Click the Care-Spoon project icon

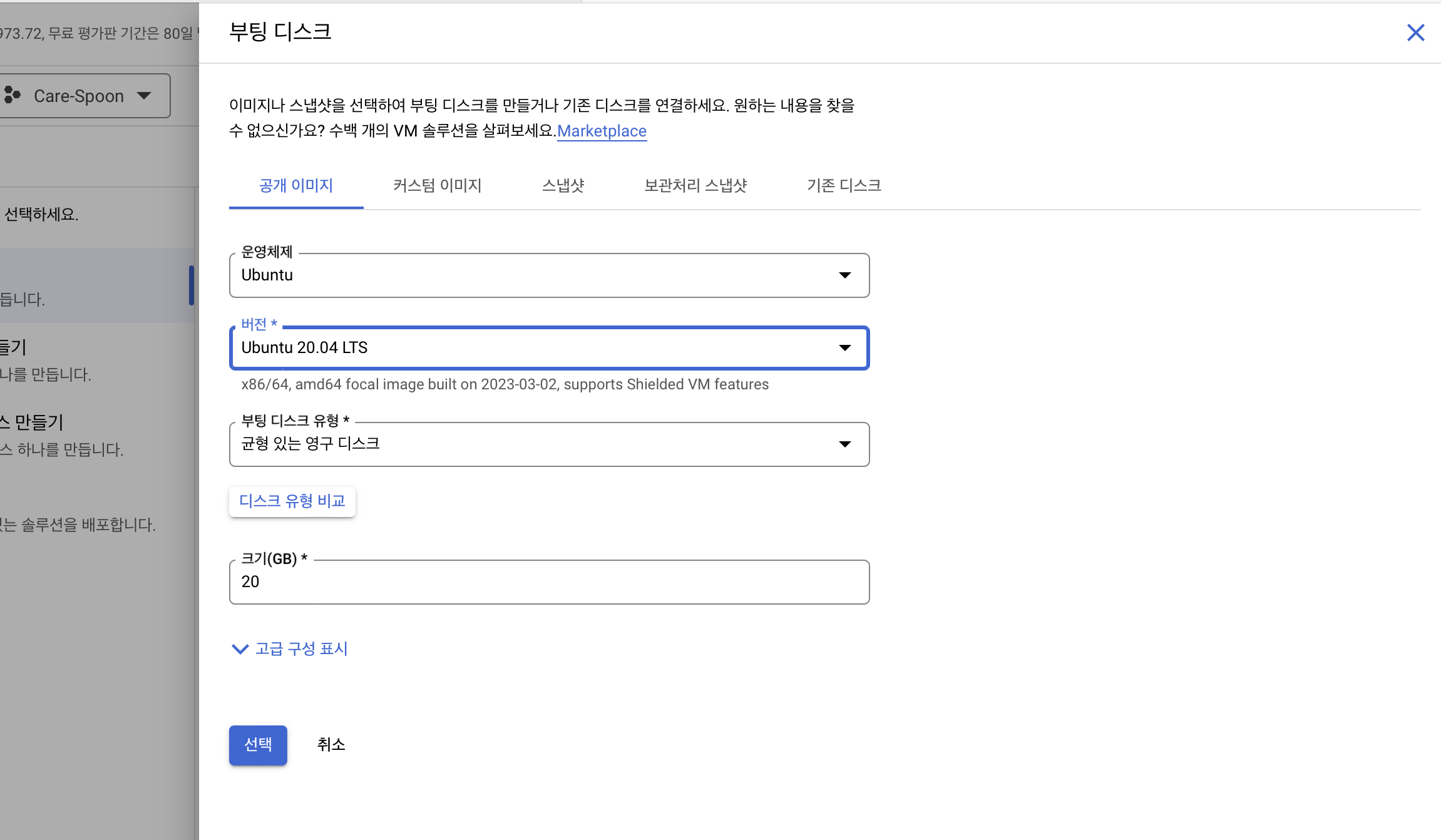point(13,95)
